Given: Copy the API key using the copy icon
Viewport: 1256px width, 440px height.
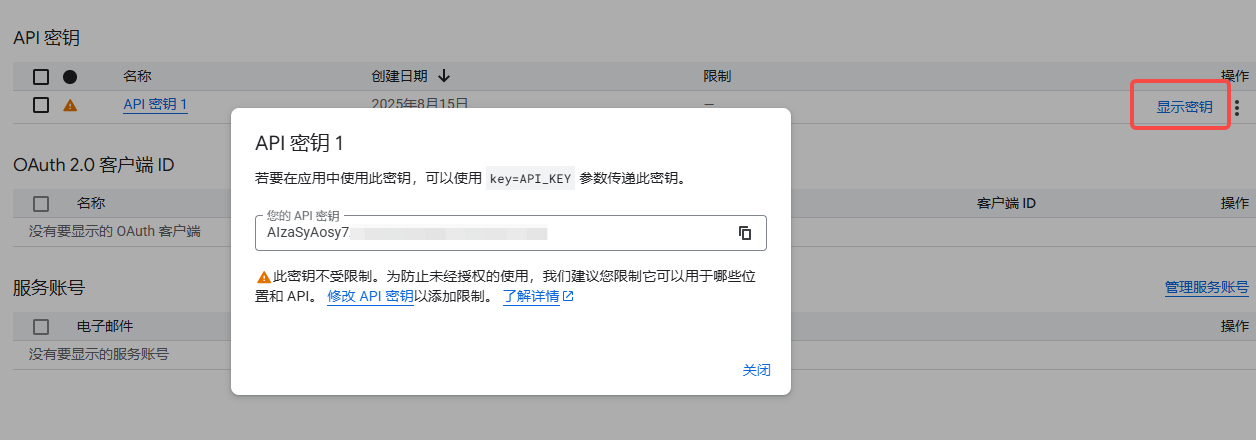Looking at the screenshot, I should pos(745,233).
